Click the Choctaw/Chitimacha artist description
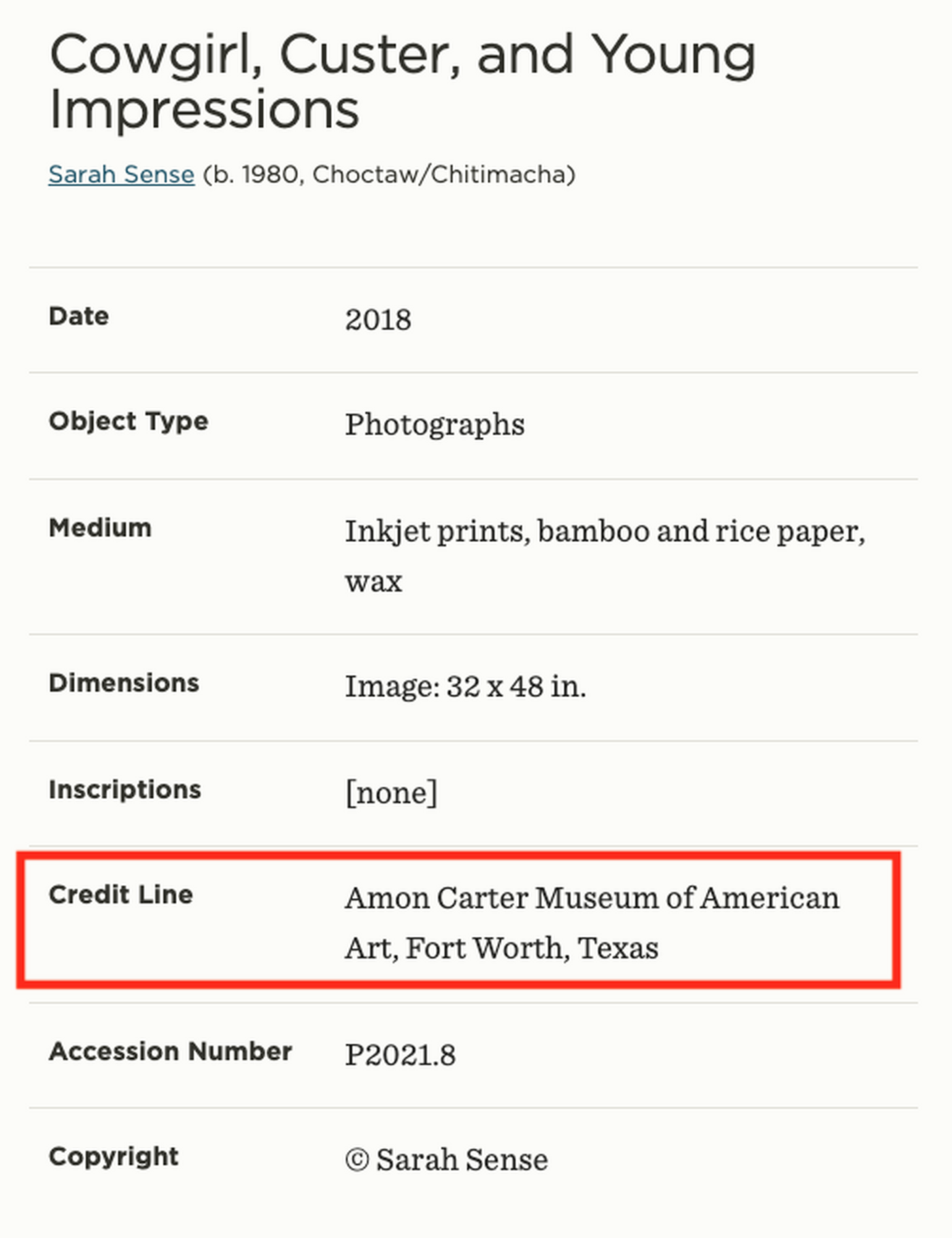 (x=388, y=174)
